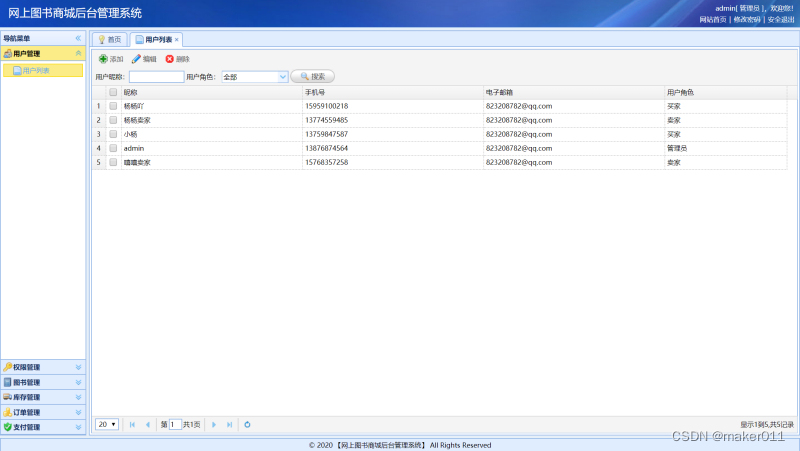The width and height of the screenshot is (800, 451).
Task: Check the admin row checkbox
Action: (x=113, y=148)
